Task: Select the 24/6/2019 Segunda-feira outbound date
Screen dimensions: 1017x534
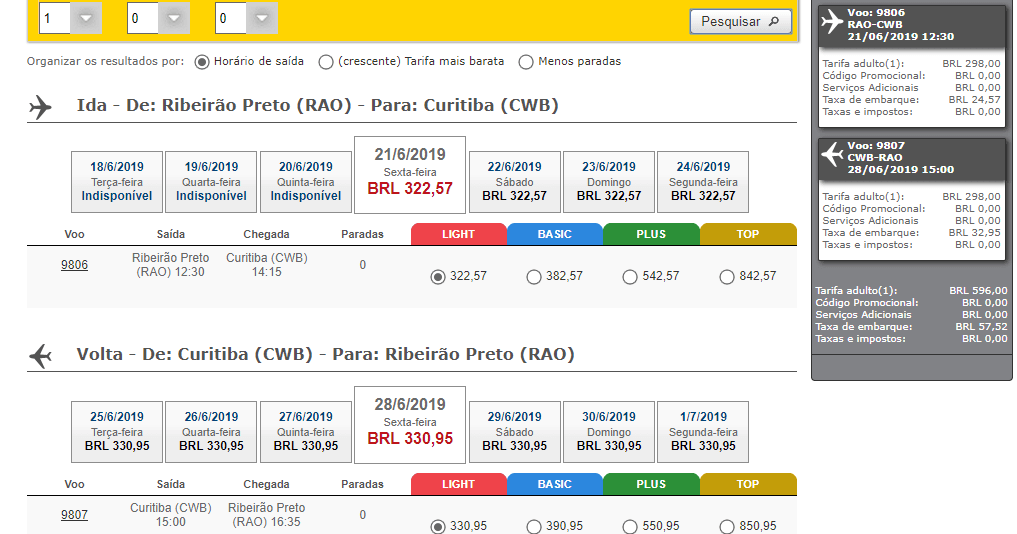Action: point(703,182)
